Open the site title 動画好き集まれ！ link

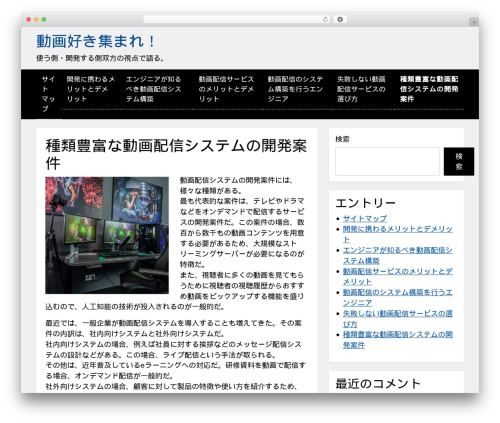pyautogui.click(x=96, y=42)
